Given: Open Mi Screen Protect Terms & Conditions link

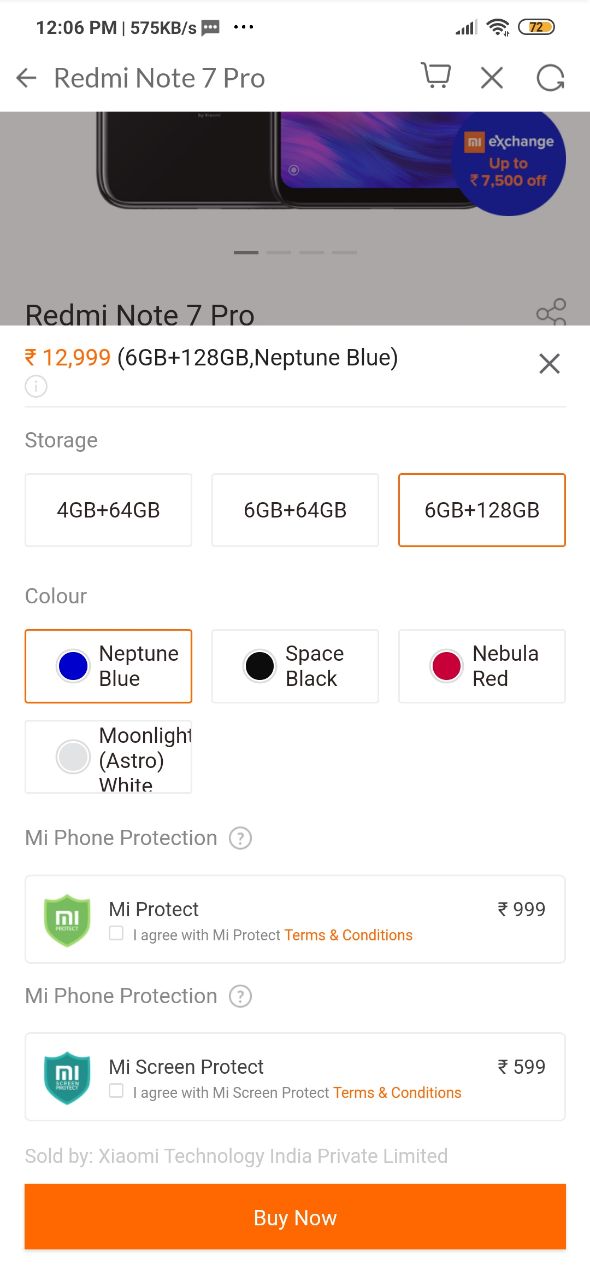Looking at the screenshot, I should coord(397,1093).
